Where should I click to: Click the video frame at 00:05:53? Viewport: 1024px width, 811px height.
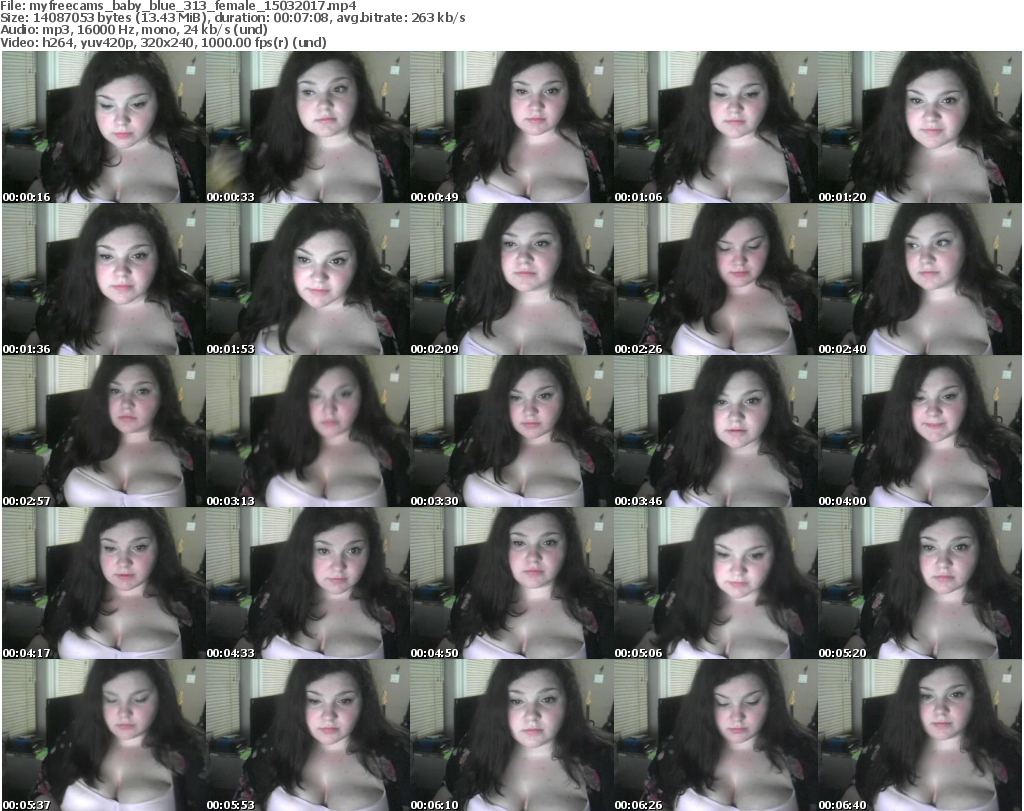point(308,735)
